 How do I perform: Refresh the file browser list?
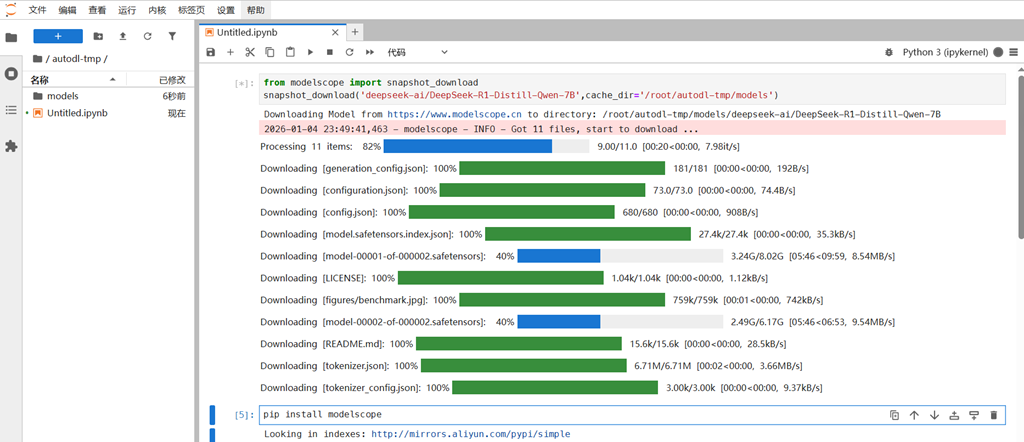pos(148,37)
